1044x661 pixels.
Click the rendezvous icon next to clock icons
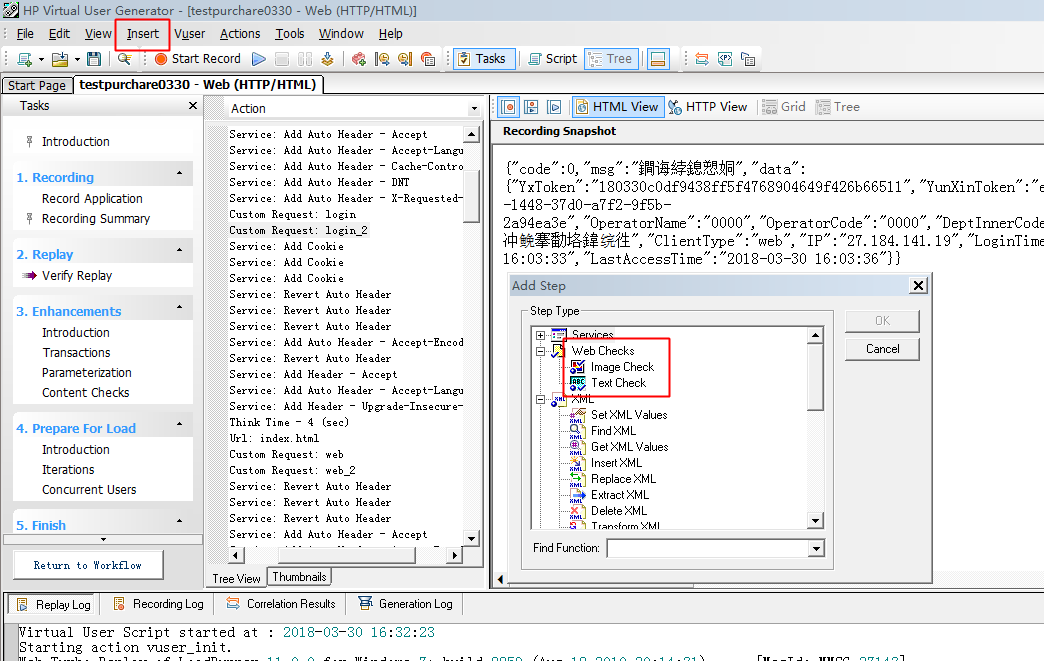coord(428,59)
